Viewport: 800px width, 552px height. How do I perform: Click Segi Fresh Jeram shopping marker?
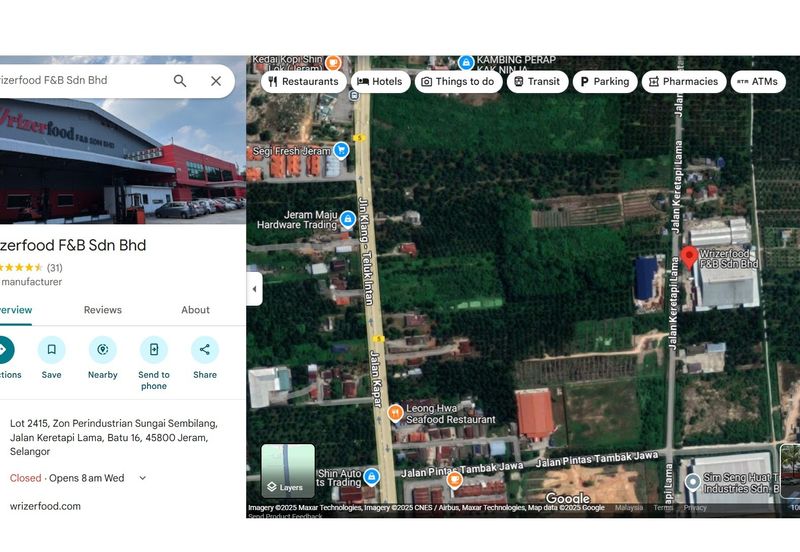click(341, 150)
